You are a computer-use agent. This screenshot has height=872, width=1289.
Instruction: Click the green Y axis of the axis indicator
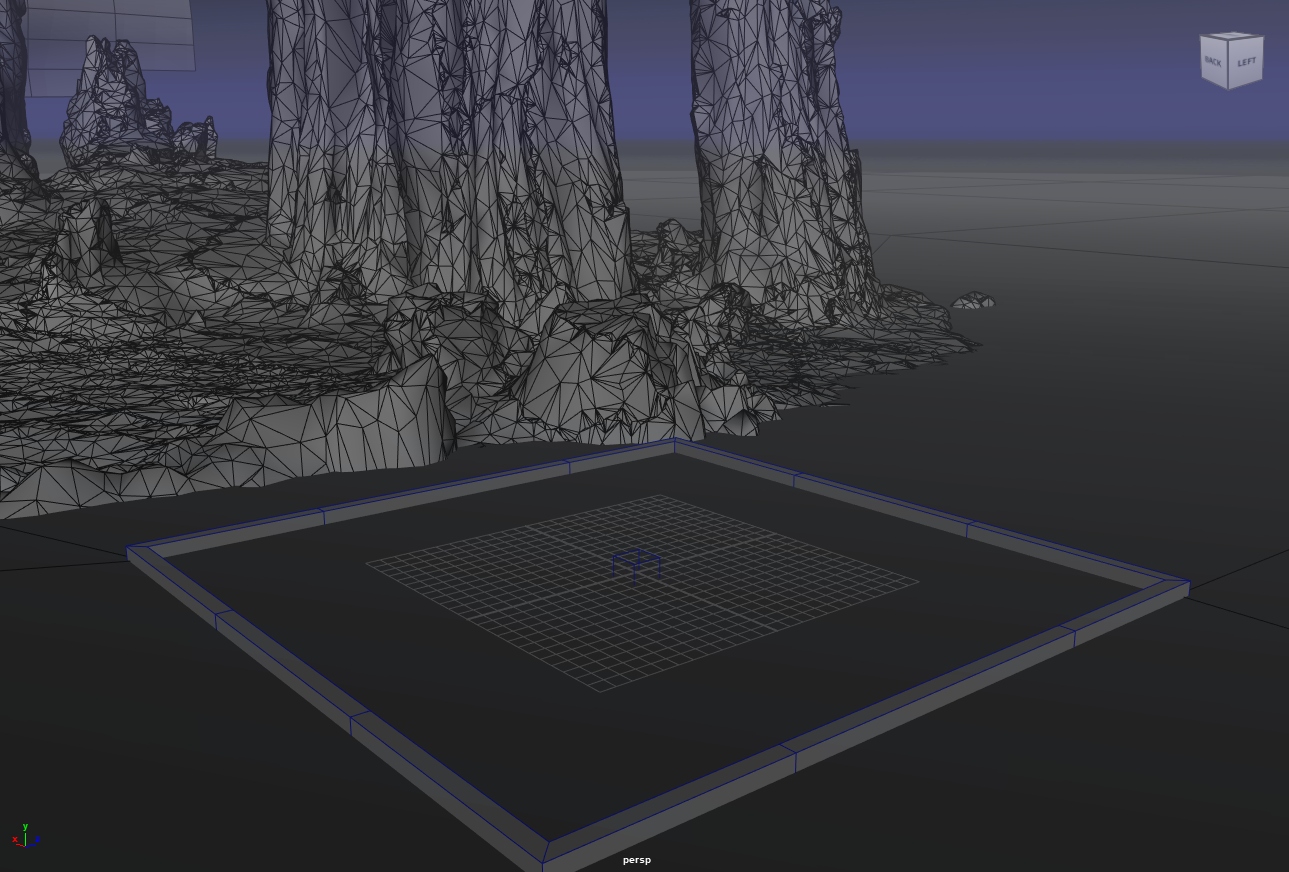pyautogui.click(x=25, y=834)
